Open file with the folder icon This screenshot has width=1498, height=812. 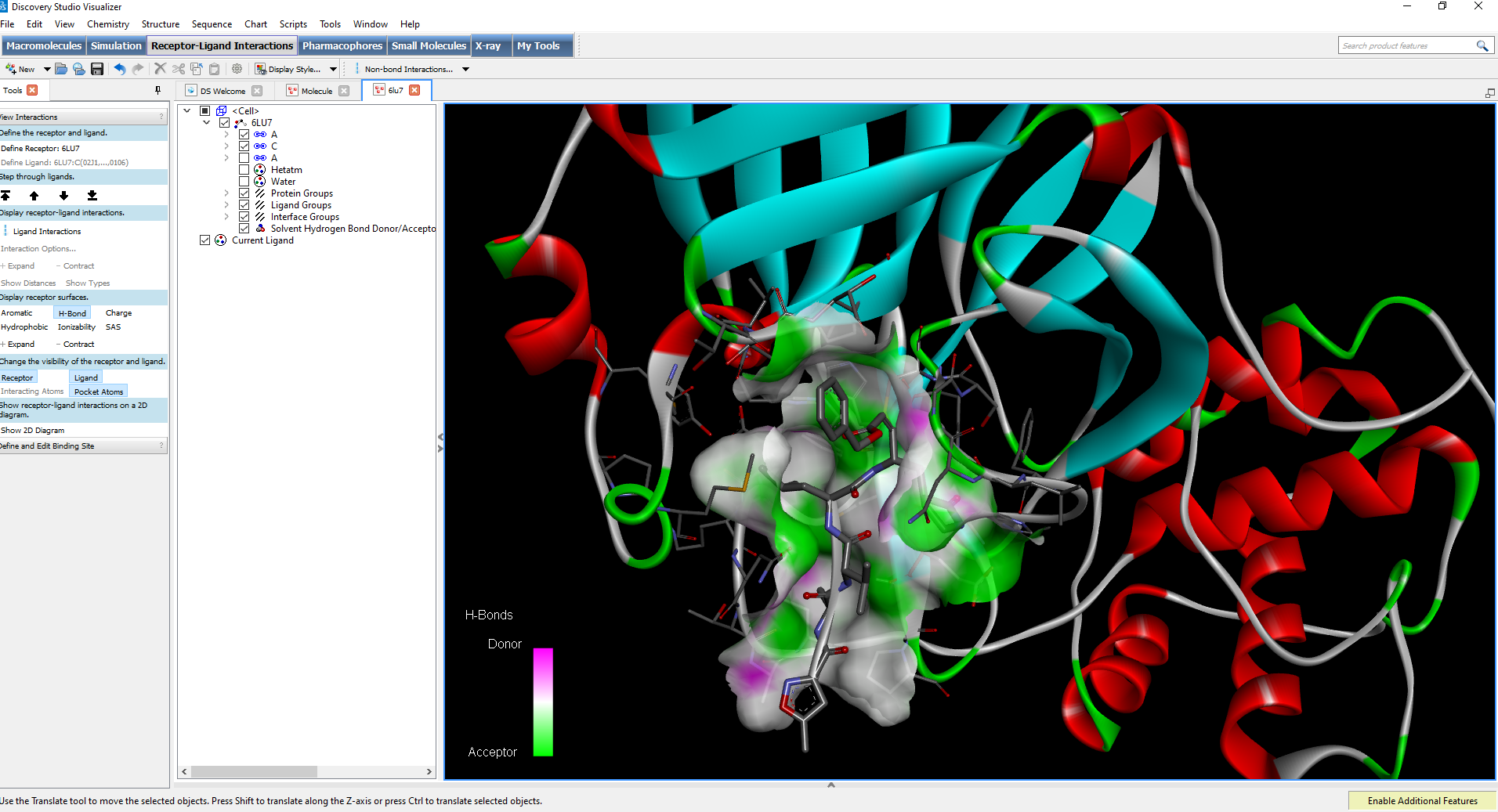point(61,69)
